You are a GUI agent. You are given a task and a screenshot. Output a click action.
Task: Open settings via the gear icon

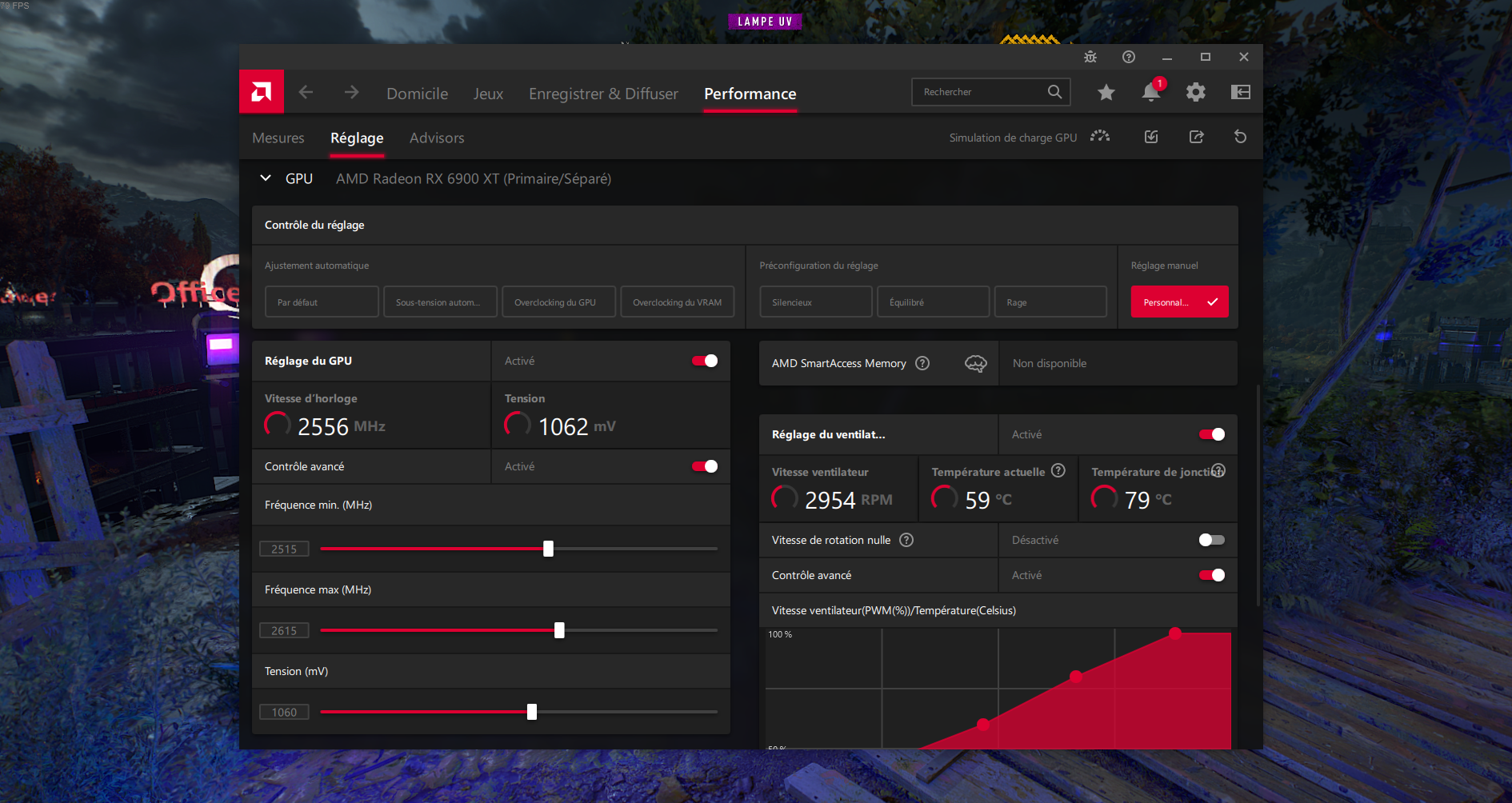1196,92
